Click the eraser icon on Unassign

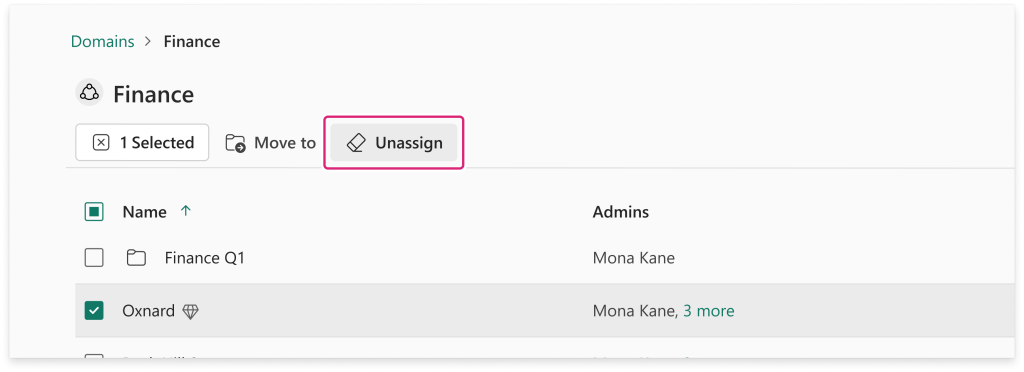355,143
